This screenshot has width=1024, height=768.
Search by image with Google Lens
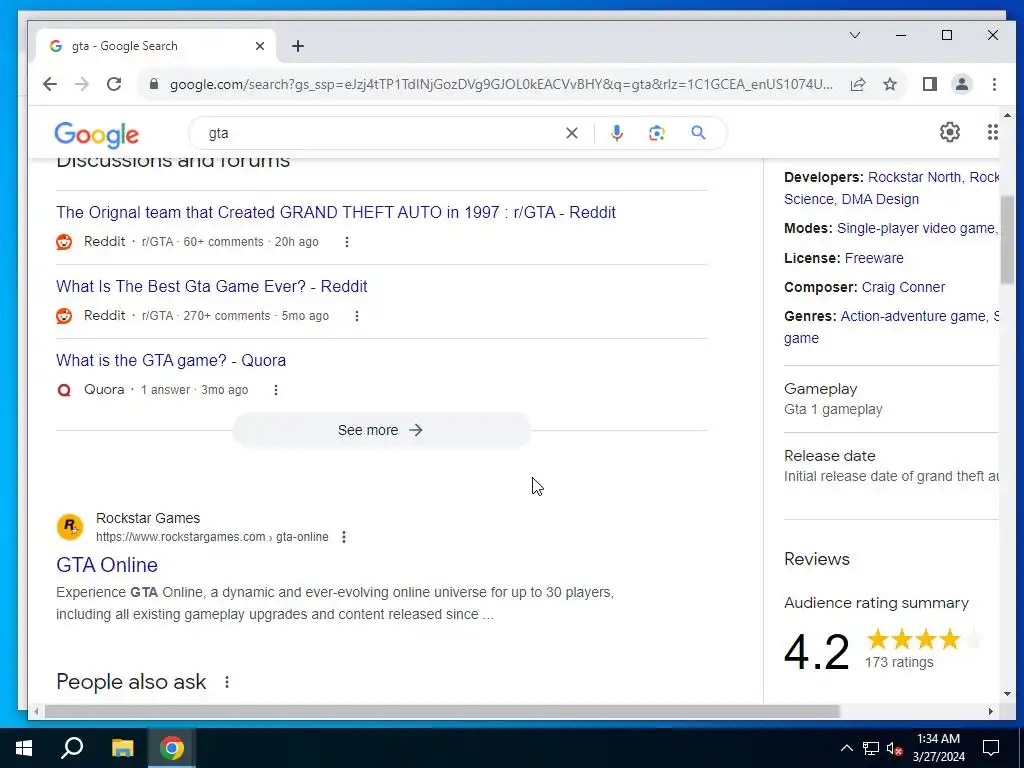(x=656, y=133)
